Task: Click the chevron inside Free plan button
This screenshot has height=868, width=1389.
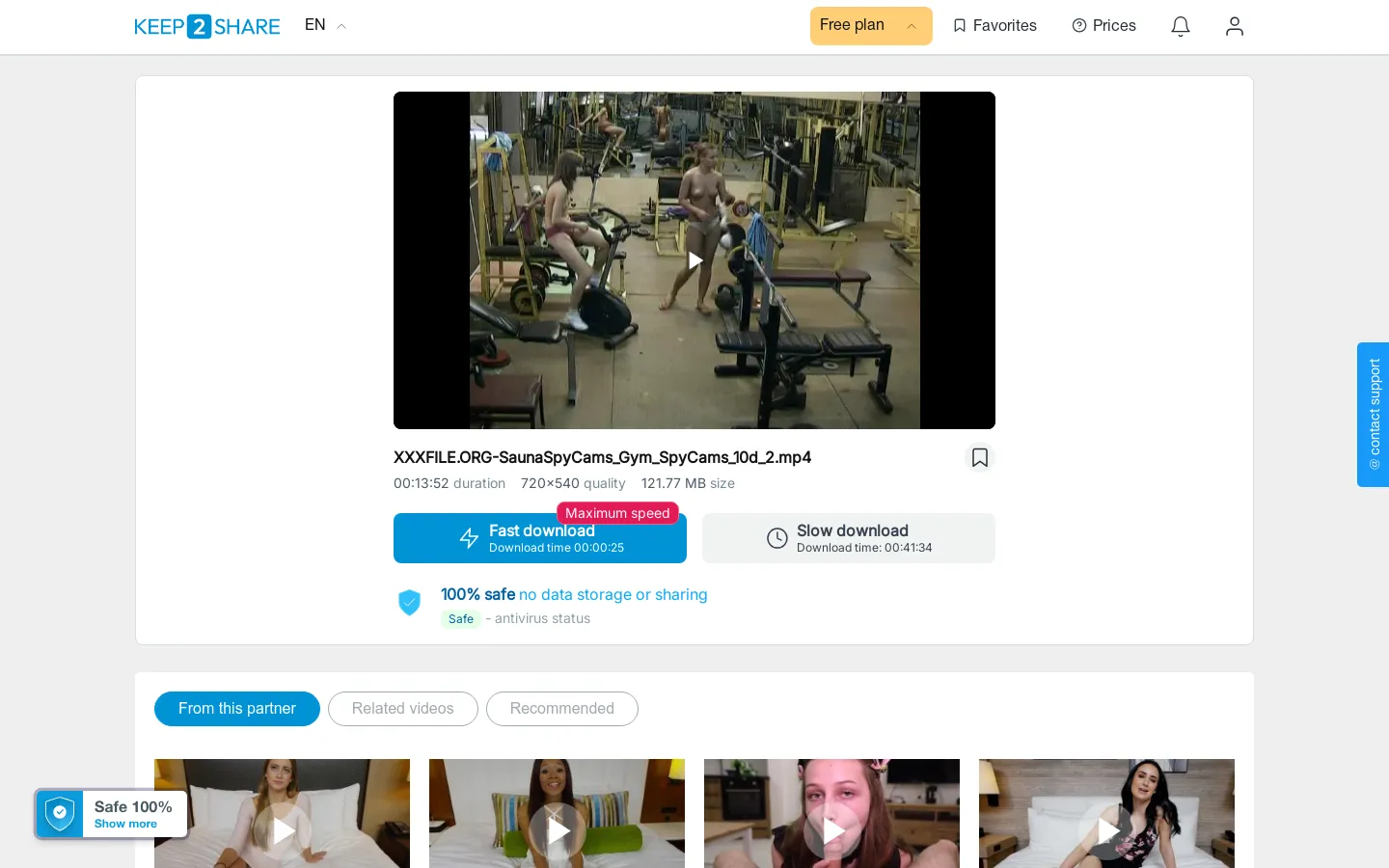Action: [x=912, y=27]
